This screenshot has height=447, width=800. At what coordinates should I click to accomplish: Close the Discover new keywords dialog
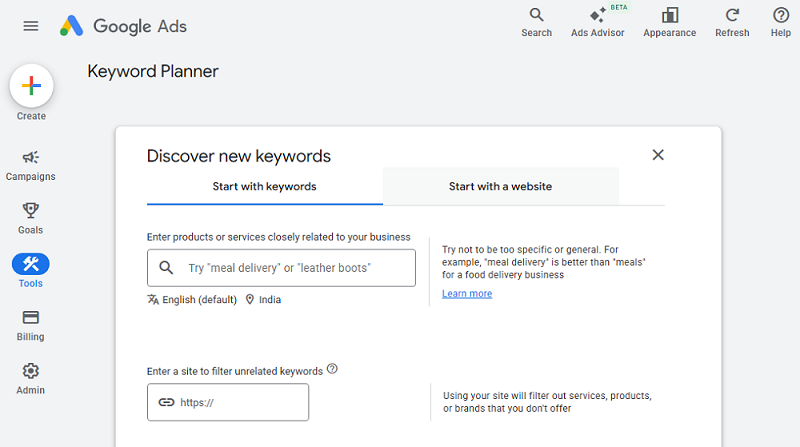tap(658, 155)
